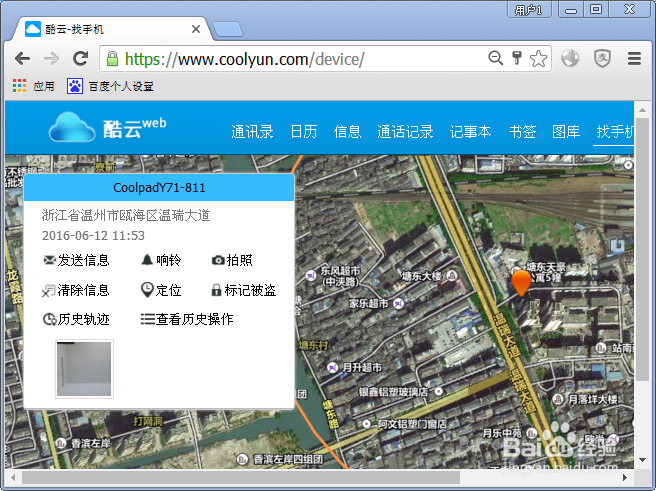The image size is (656, 491).
Task: Click the 用户1 profile button
Action: coord(528,9)
